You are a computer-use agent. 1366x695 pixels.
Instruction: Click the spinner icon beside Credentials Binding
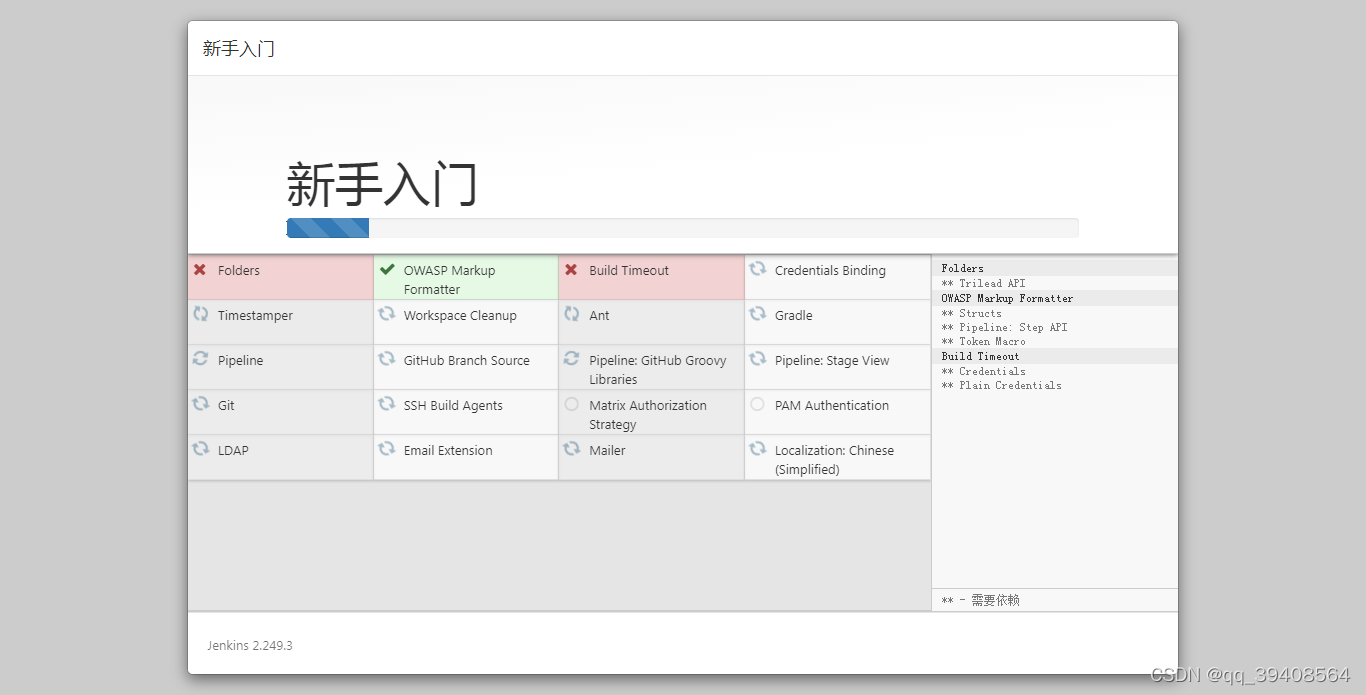pos(757,269)
